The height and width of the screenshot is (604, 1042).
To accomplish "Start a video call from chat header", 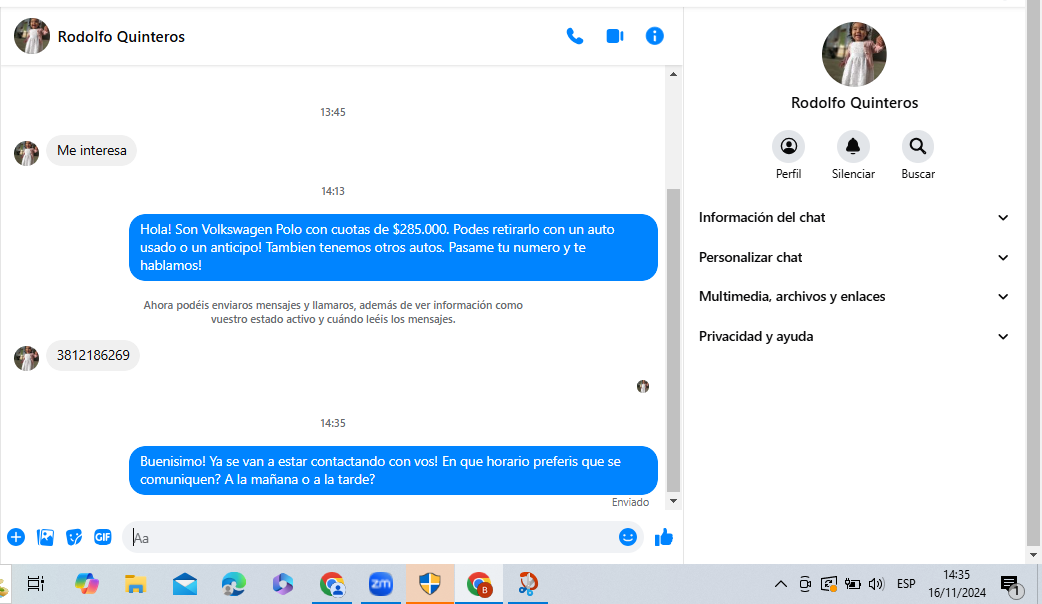I will [x=614, y=36].
